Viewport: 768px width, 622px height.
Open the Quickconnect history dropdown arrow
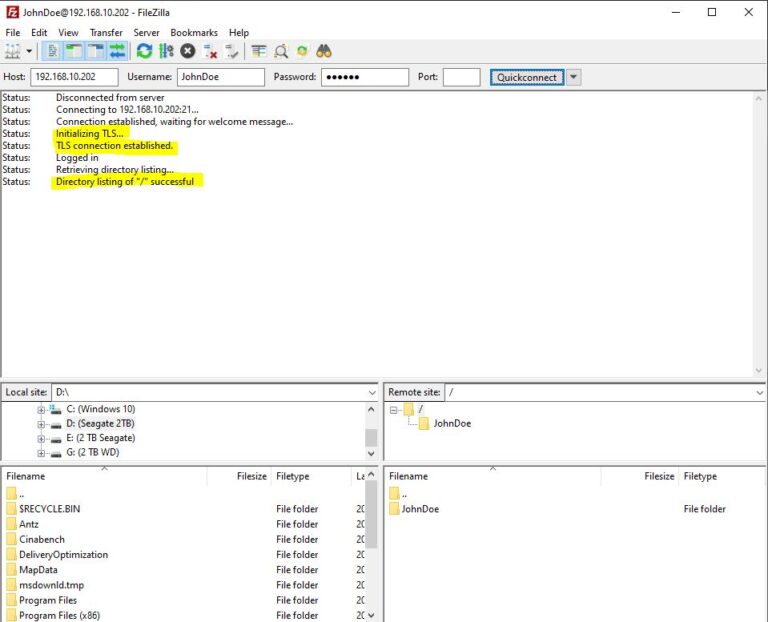point(574,77)
